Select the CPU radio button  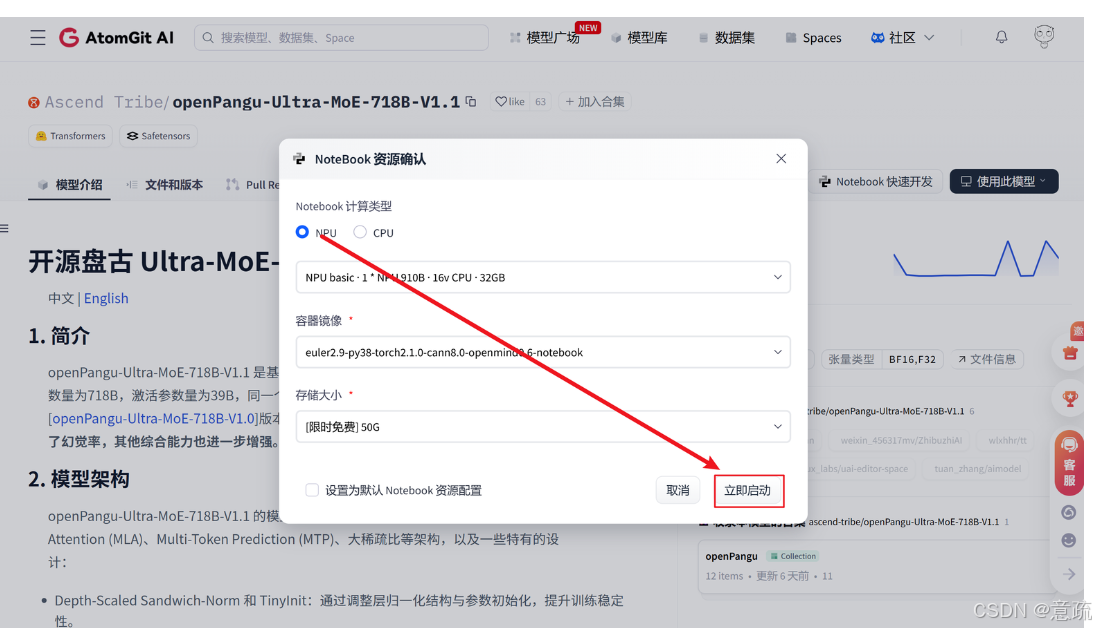click(360, 231)
